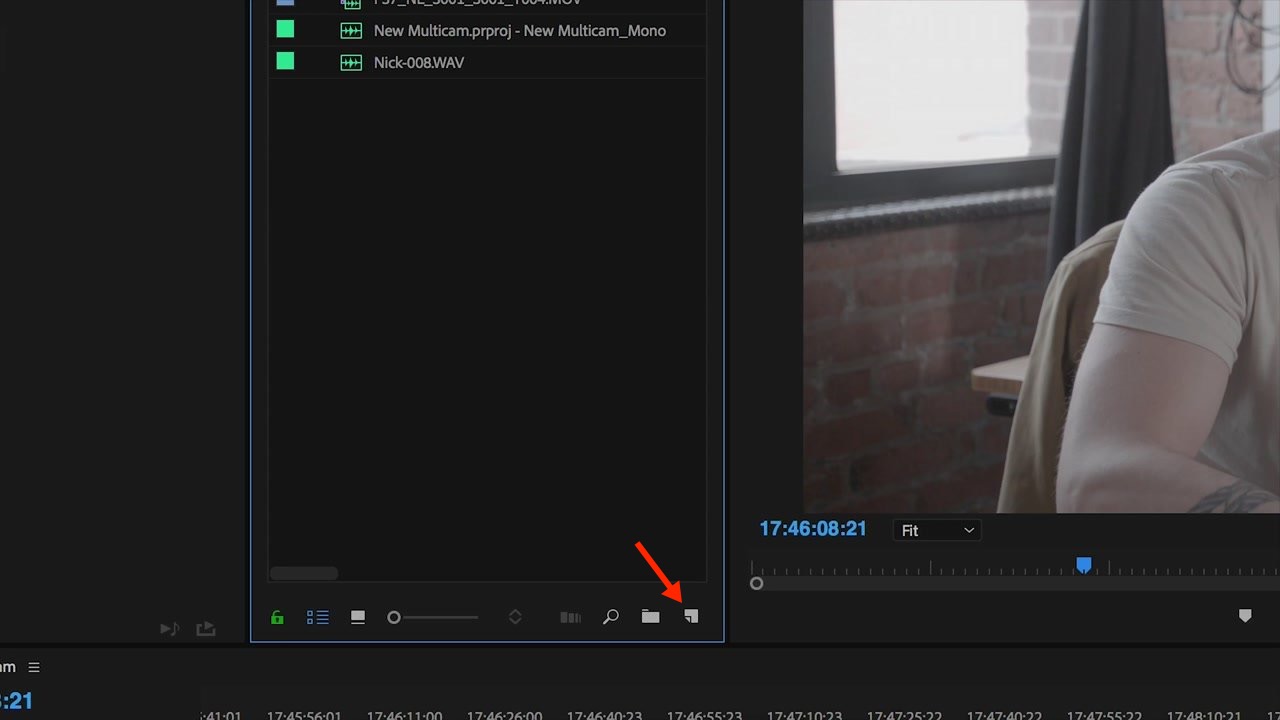
Task: Switch Project panel to List View
Action: 317,617
